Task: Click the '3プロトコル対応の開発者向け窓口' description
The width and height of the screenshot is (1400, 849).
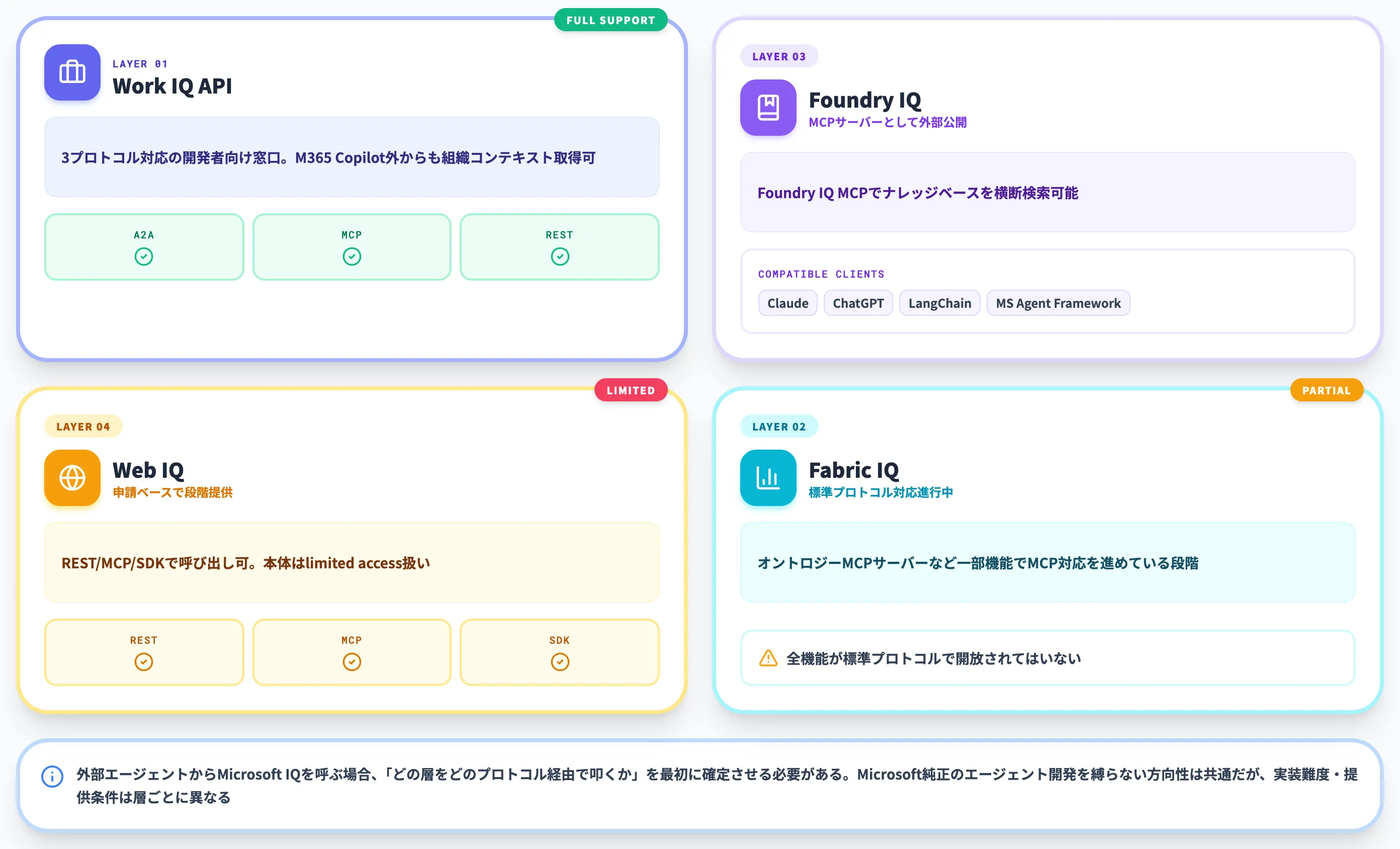Action: point(328,157)
